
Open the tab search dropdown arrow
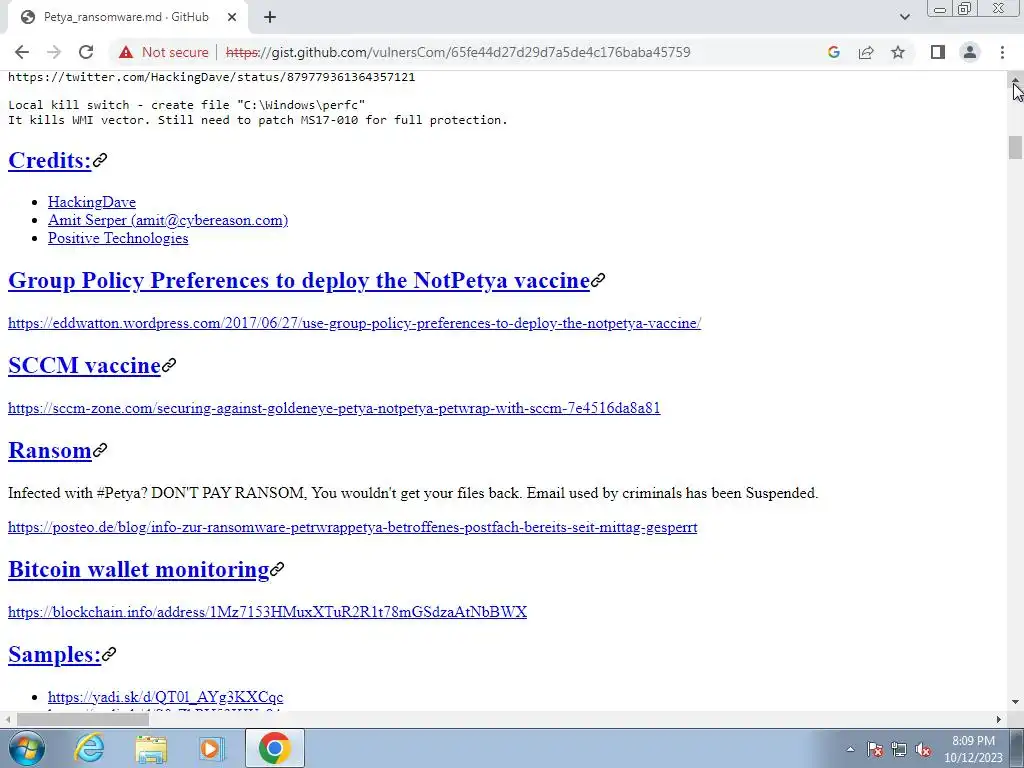pos(904,17)
